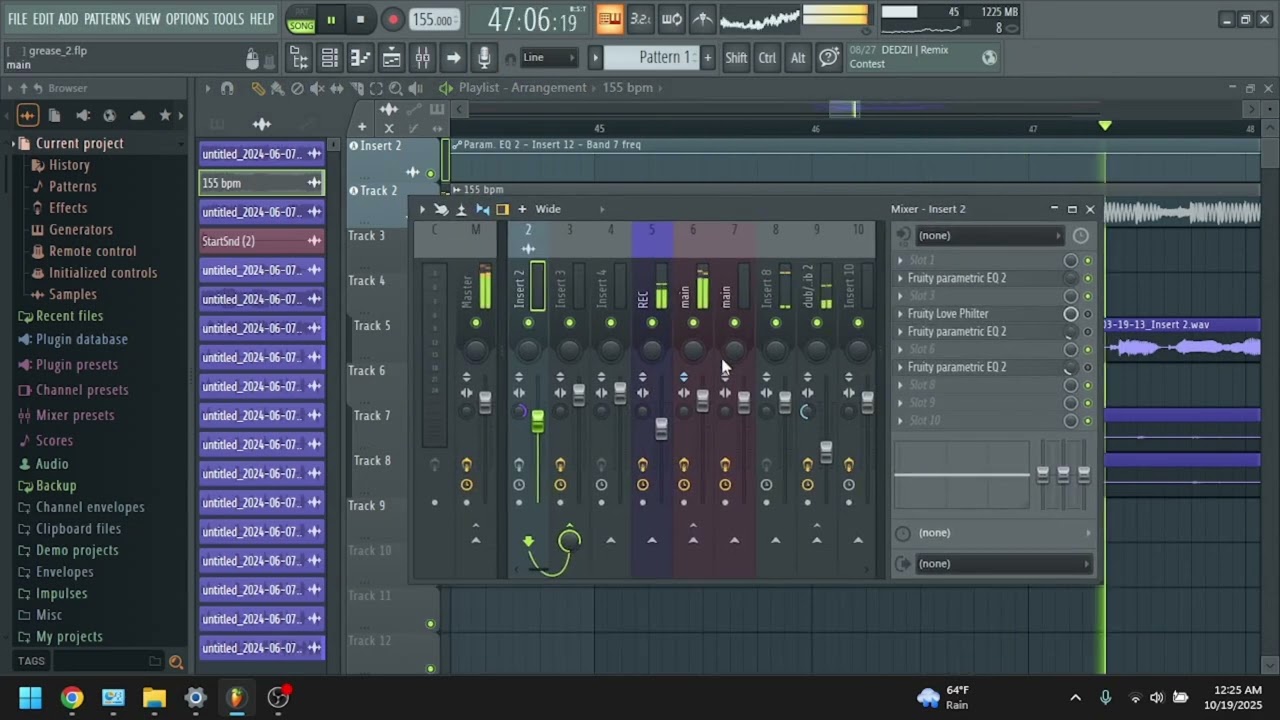Image resolution: width=1280 pixels, height=720 pixels.
Task: Toggle enable light for mixer Slot 1
Action: (1088, 261)
